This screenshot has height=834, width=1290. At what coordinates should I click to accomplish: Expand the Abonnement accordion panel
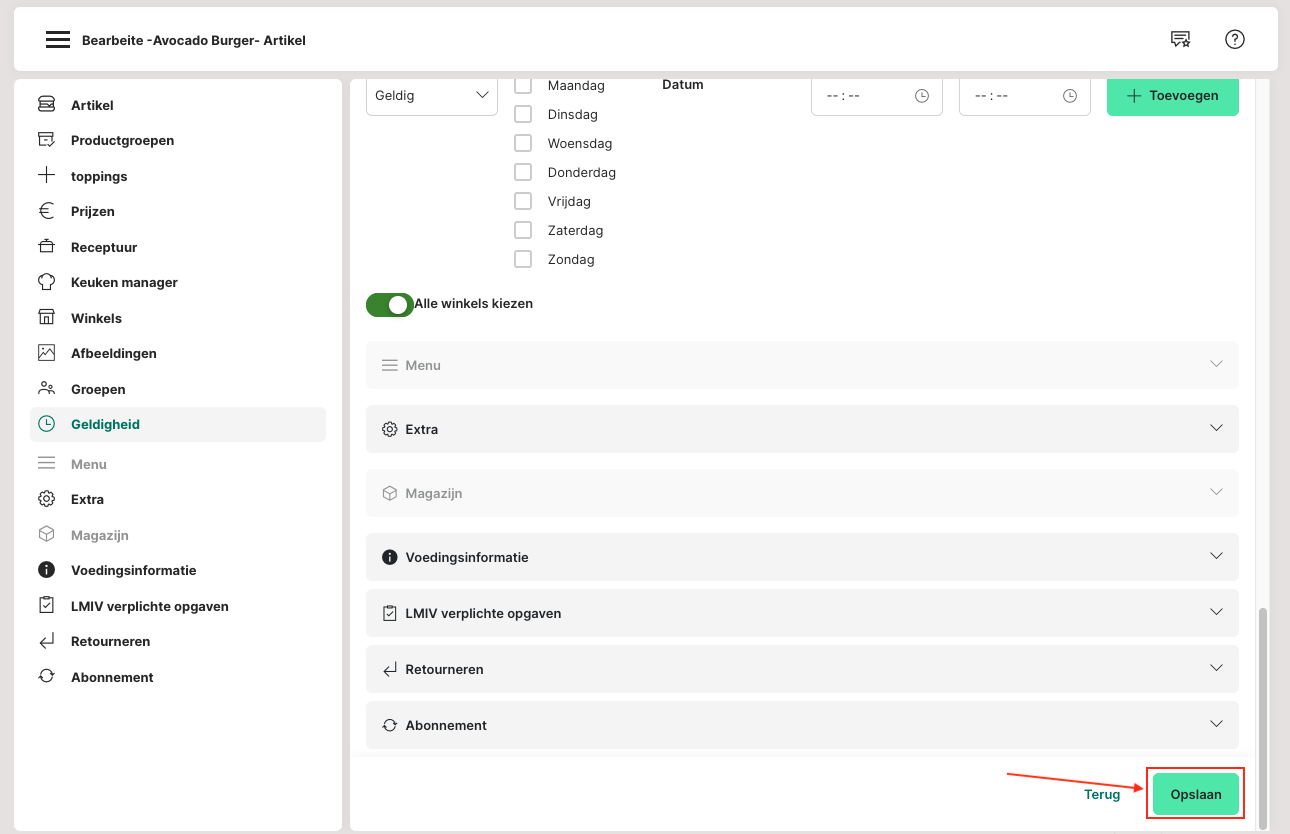(x=802, y=725)
